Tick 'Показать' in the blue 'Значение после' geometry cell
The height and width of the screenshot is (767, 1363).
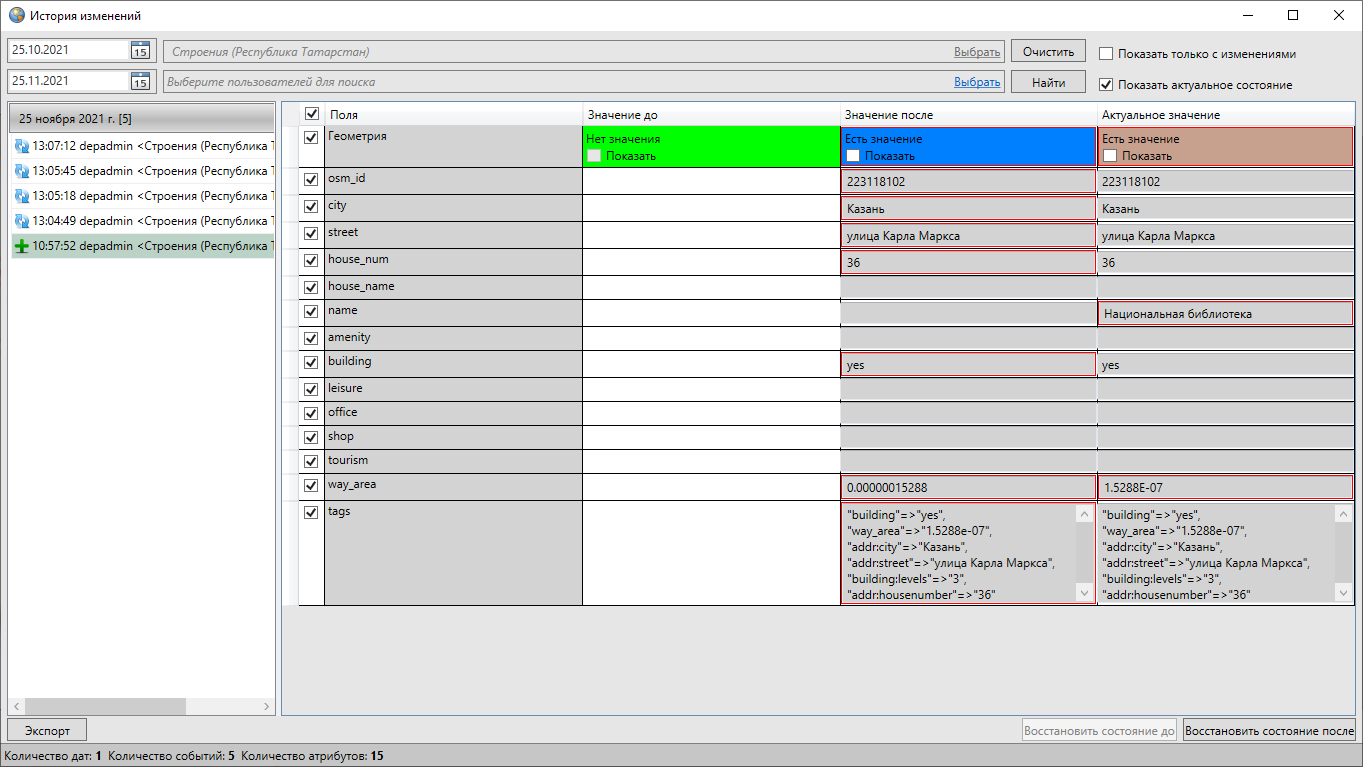[854, 156]
